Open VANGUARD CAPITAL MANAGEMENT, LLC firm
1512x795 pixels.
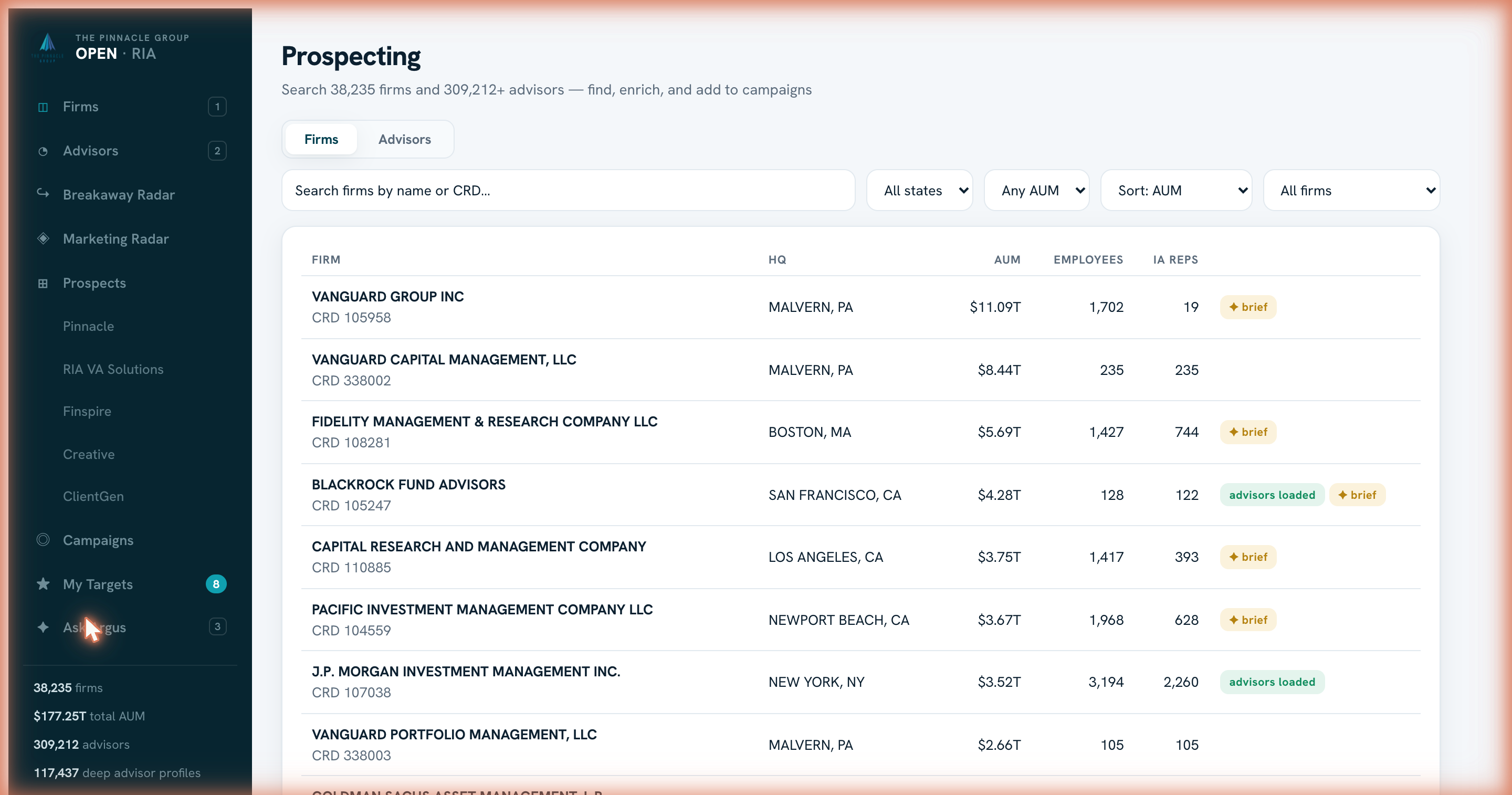click(860, 370)
